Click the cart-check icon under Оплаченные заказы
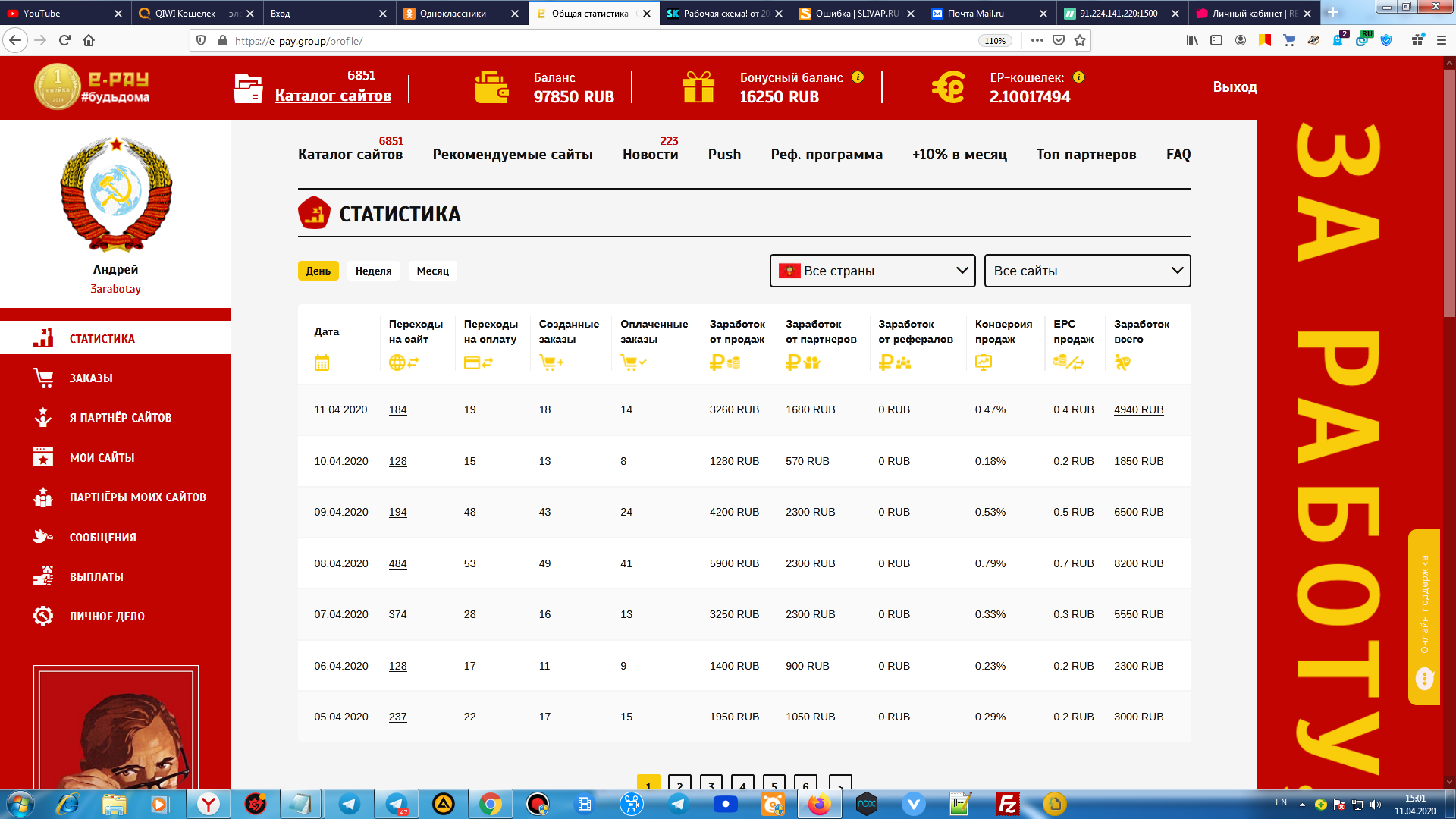 633,362
